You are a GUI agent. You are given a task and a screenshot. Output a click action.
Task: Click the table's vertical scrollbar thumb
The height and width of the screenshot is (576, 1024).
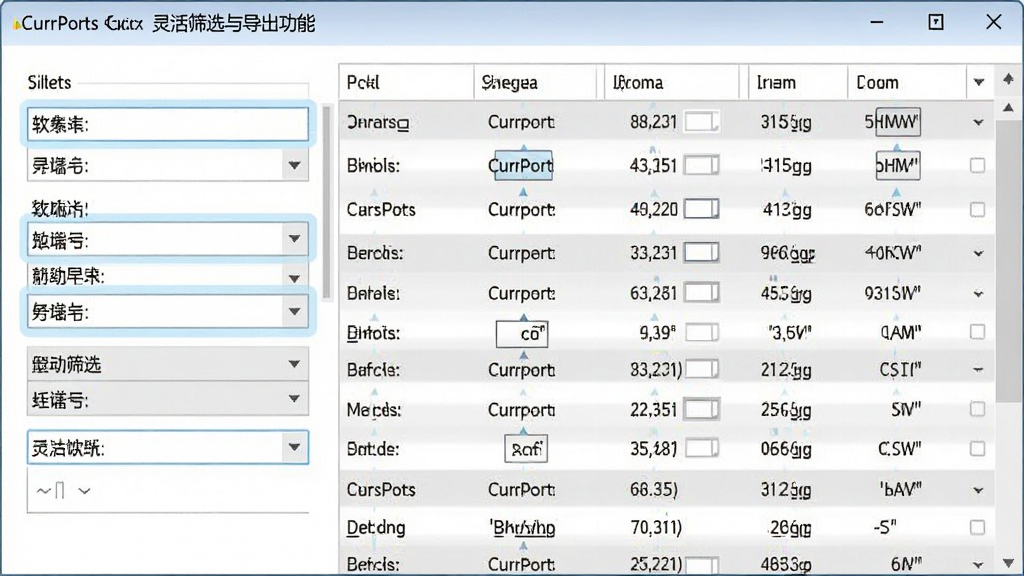tap(1008, 261)
